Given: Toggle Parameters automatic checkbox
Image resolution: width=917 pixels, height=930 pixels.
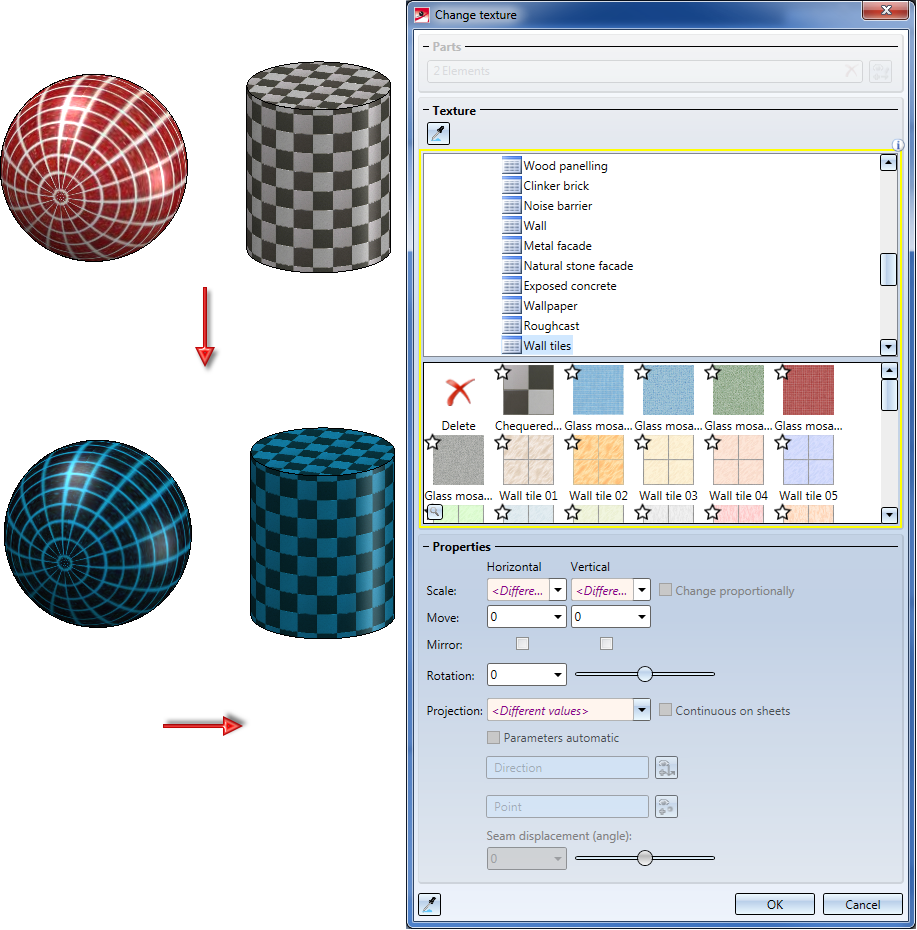Looking at the screenshot, I should click(x=493, y=737).
